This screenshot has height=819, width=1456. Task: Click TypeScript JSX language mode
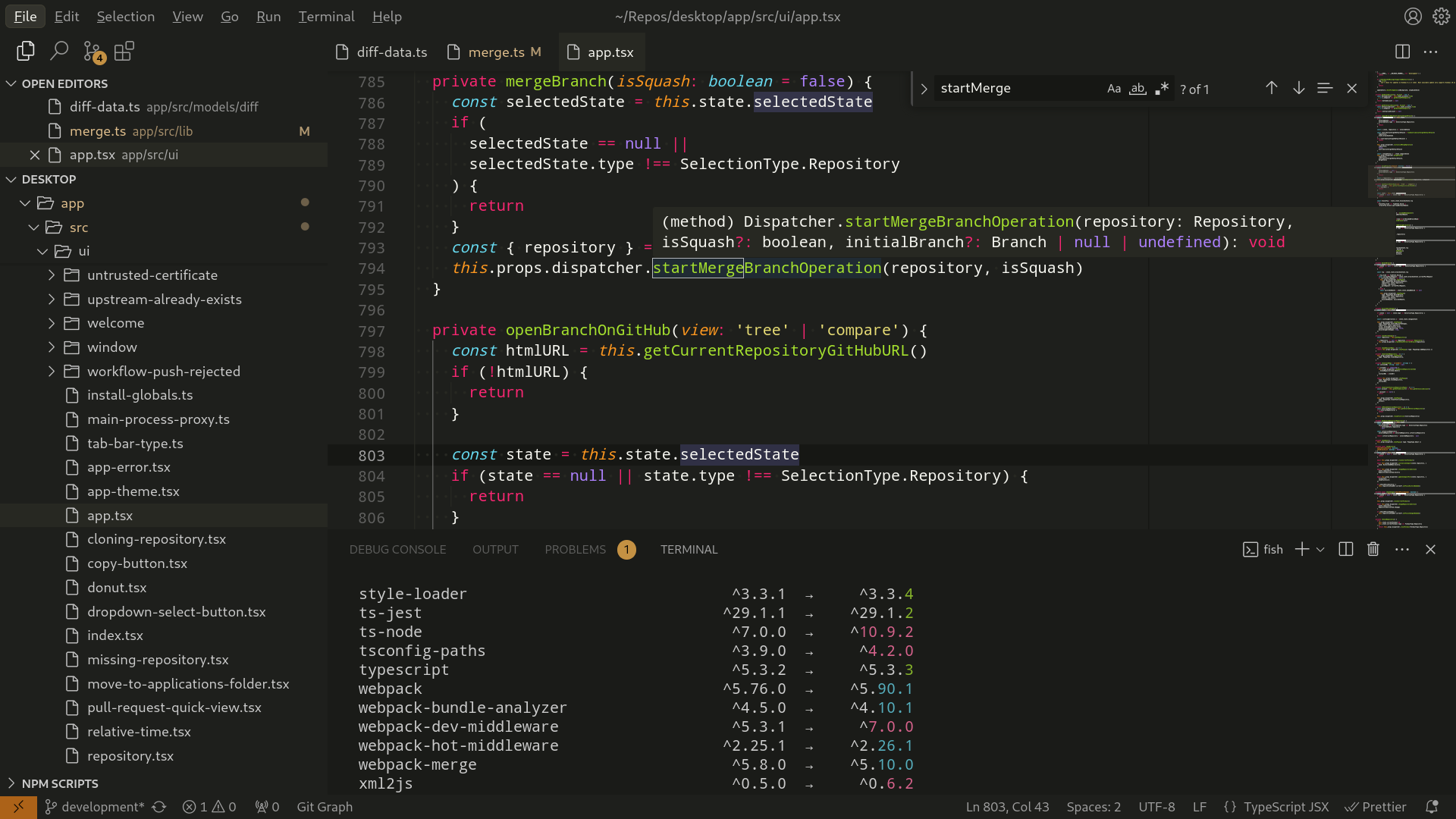1285,807
